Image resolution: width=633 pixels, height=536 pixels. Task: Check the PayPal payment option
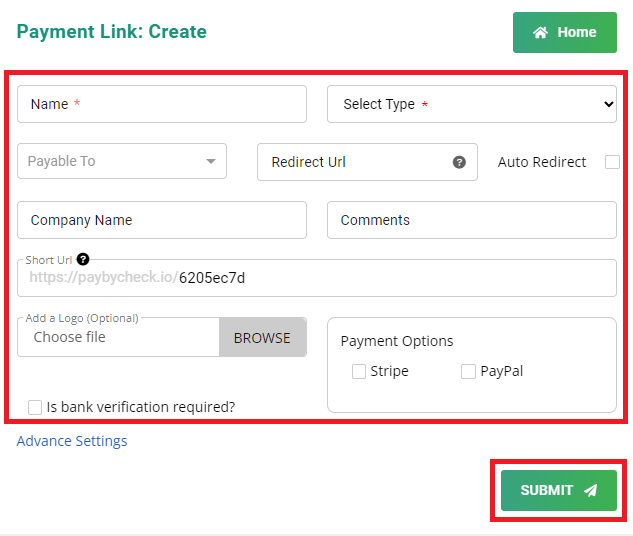click(468, 371)
